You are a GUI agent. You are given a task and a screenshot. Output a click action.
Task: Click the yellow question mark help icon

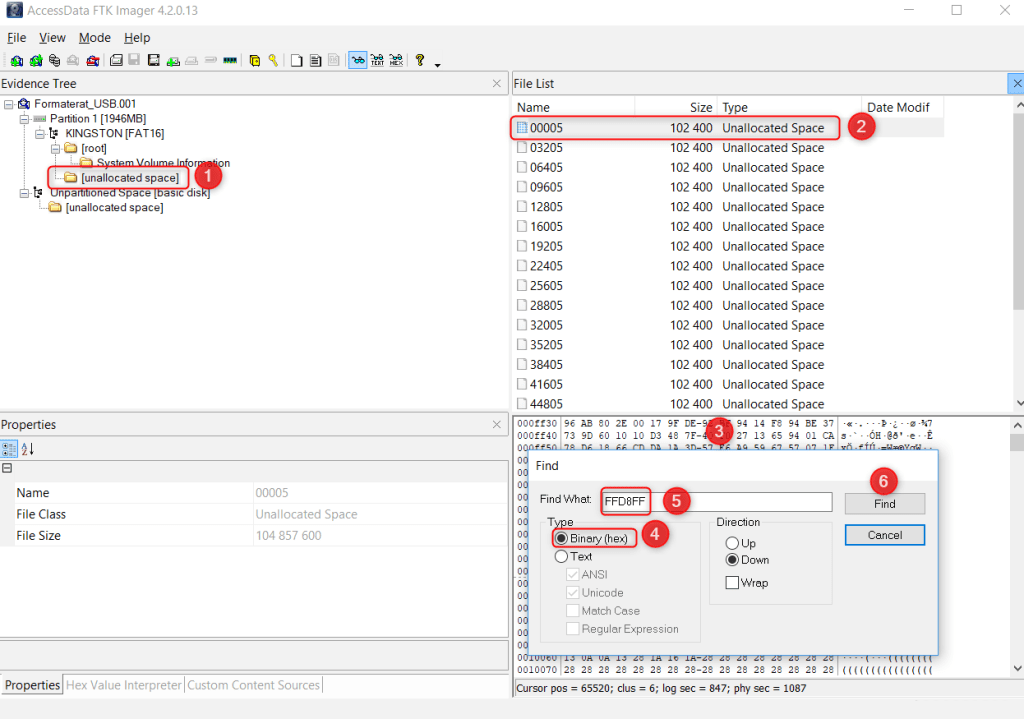pos(420,61)
